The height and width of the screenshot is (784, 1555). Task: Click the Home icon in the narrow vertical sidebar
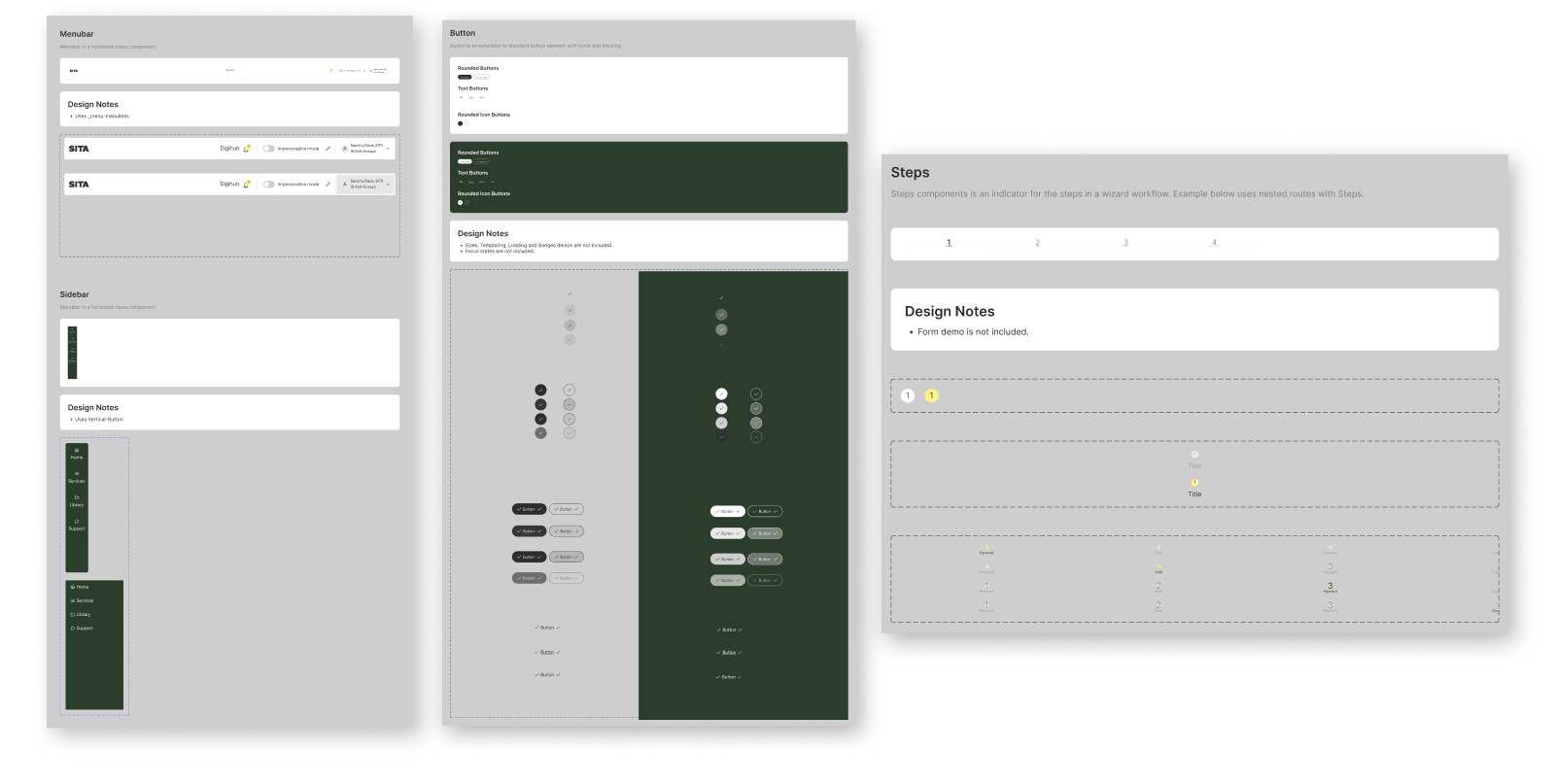click(x=77, y=452)
